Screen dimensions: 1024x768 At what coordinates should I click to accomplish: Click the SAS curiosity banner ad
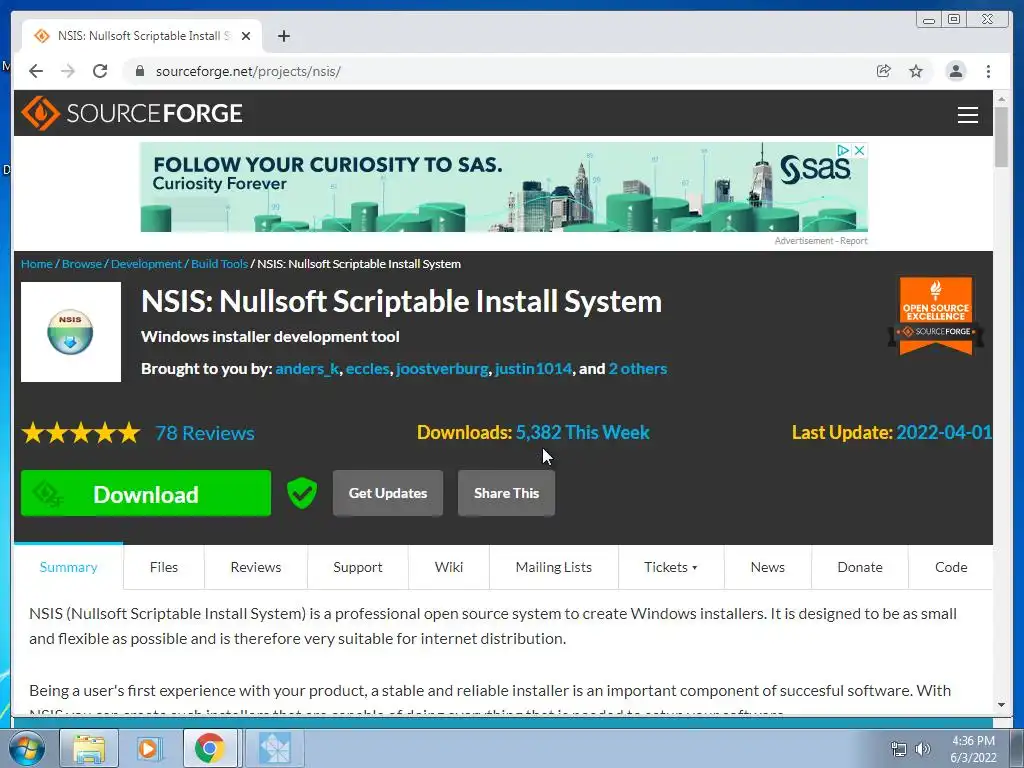click(x=504, y=187)
